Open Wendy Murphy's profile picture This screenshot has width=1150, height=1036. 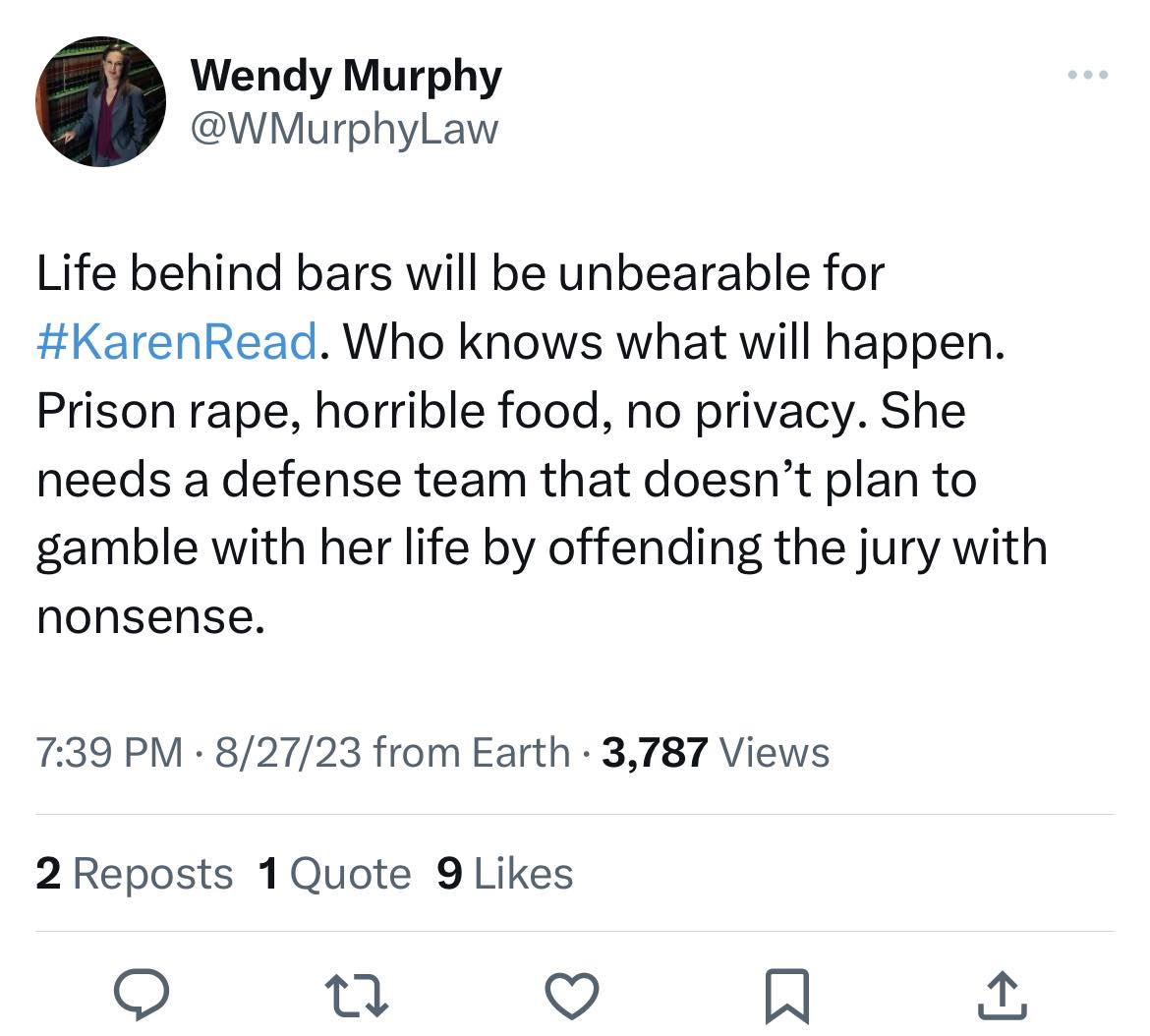tap(100, 101)
